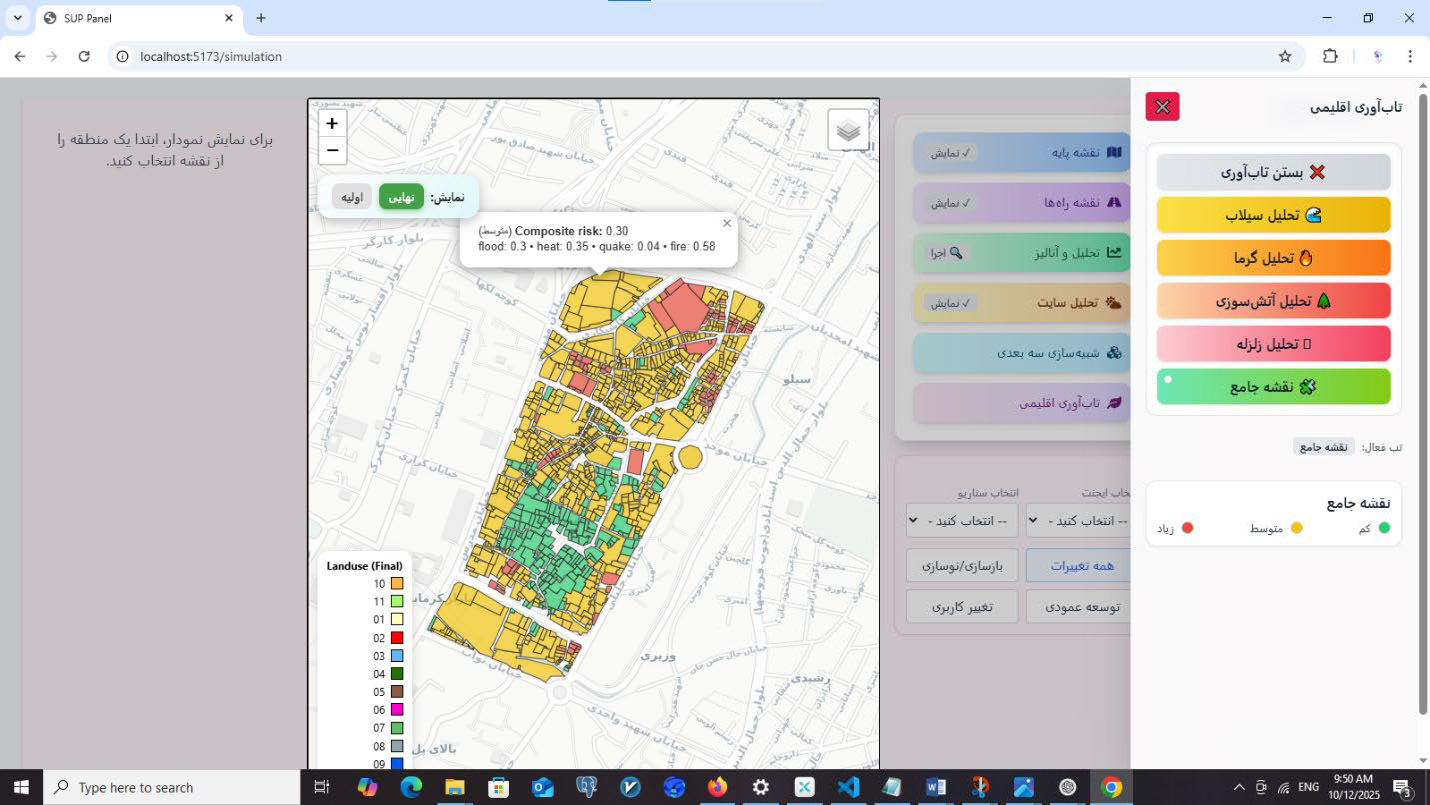Image resolution: width=1430 pixels, height=805 pixels.
Task: Open Windows Start menu
Action: tap(21, 787)
